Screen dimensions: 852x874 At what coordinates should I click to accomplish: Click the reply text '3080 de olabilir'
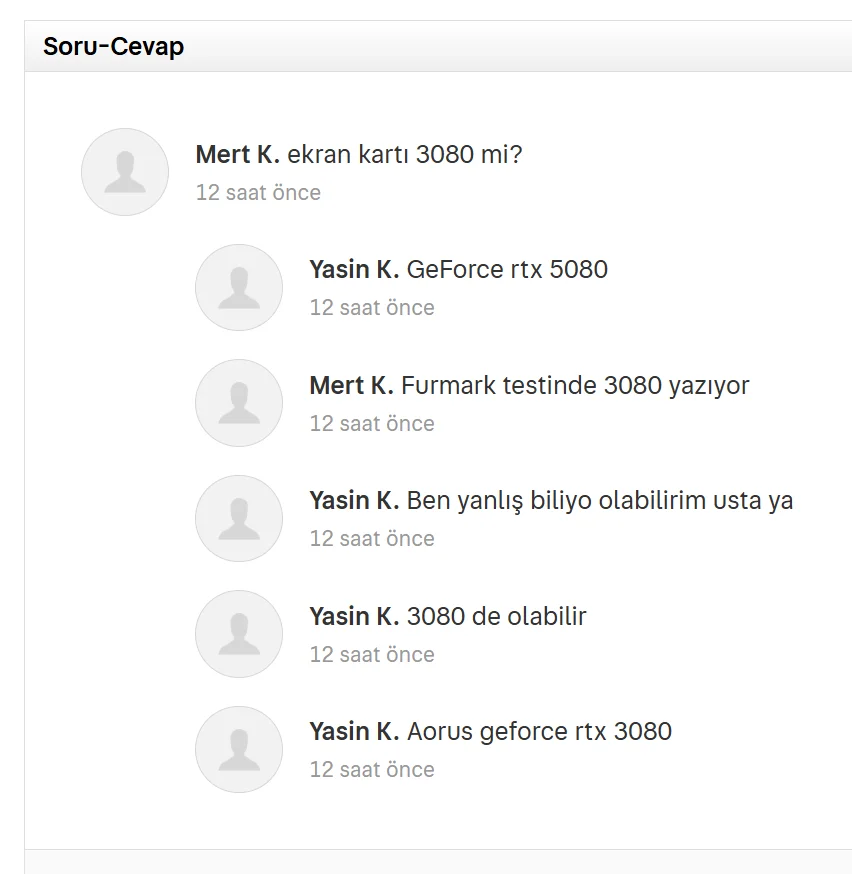click(496, 616)
